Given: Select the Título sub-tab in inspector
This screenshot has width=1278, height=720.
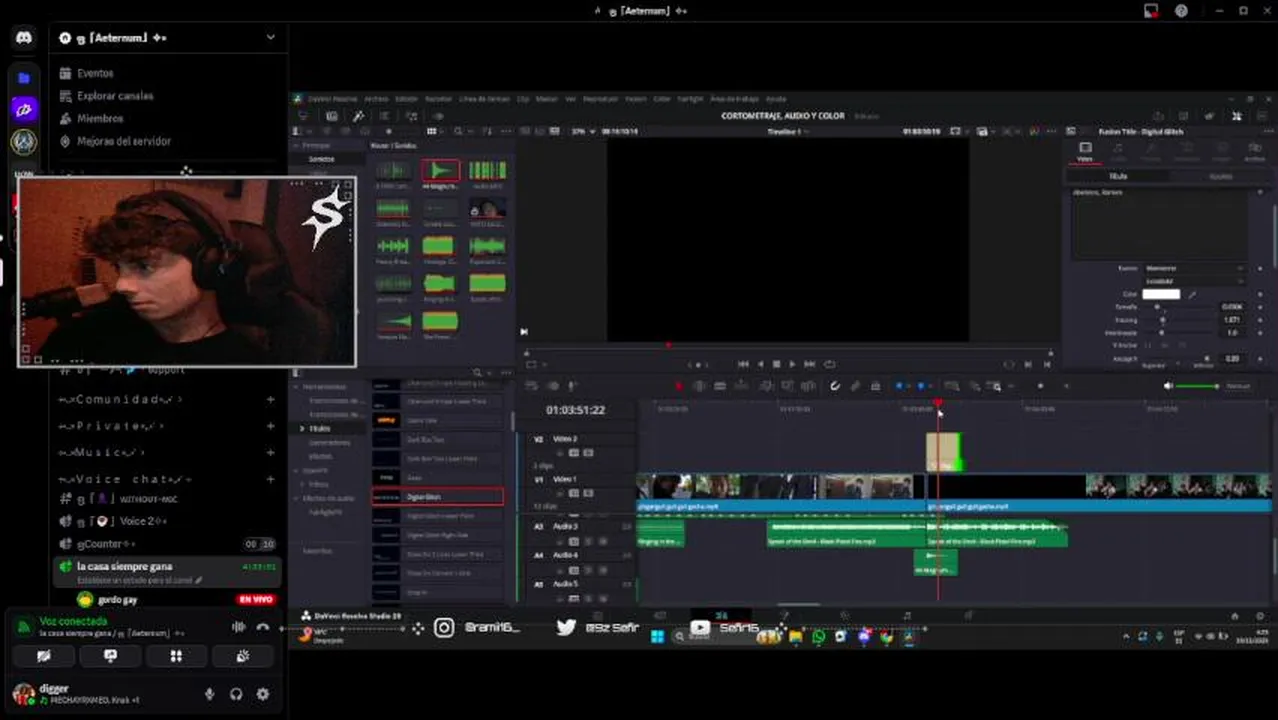Looking at the screenshot, I should (1118, 176).
